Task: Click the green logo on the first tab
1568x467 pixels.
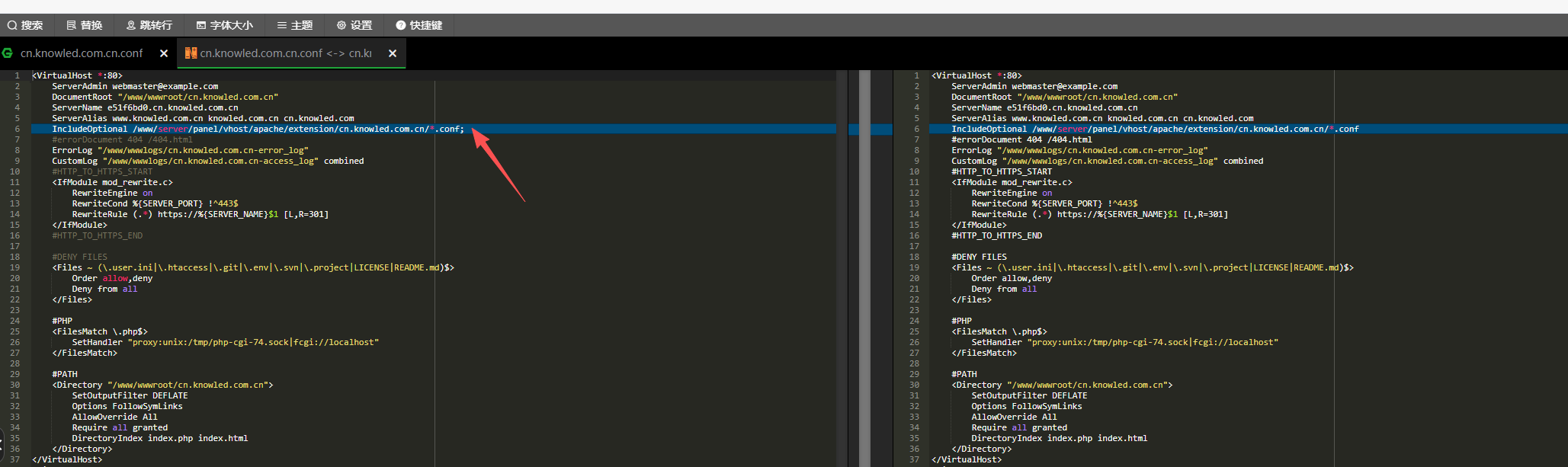Action: pyautogui.click(x=8, y=53)
